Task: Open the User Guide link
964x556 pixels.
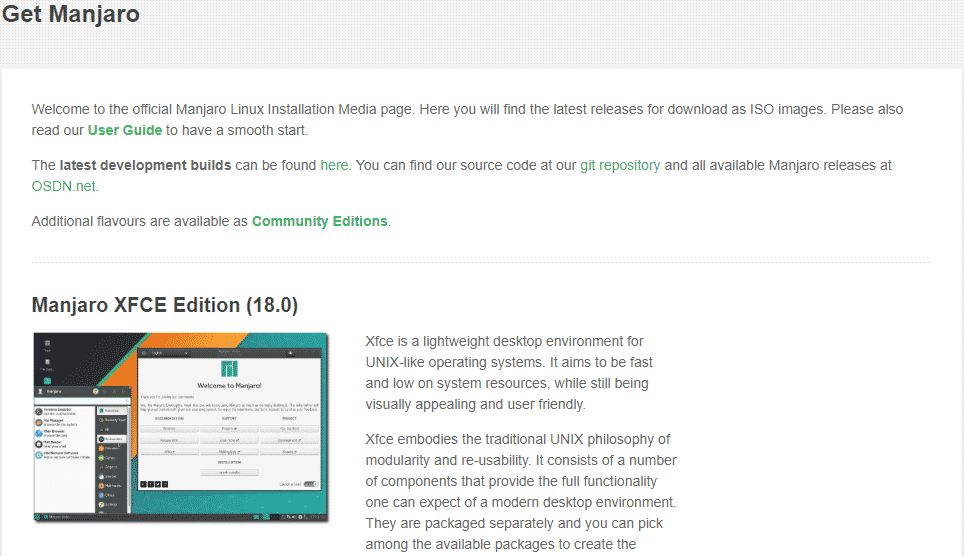Action: coord(125,130)
